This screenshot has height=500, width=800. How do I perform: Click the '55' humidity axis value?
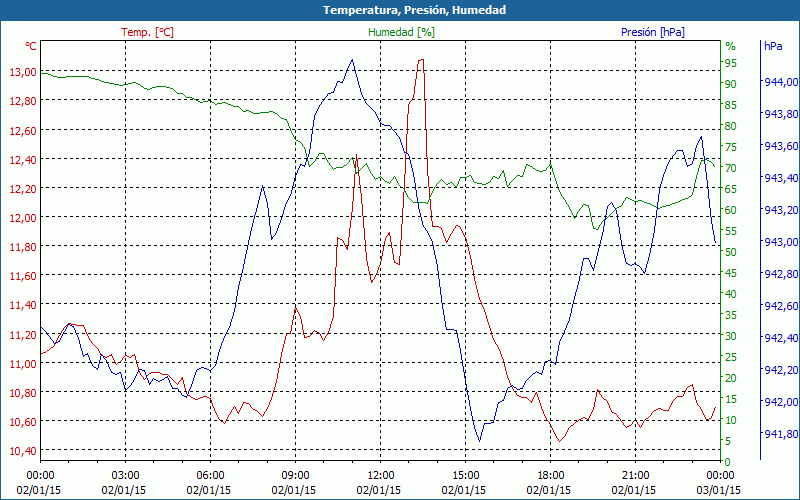(731, 231)
